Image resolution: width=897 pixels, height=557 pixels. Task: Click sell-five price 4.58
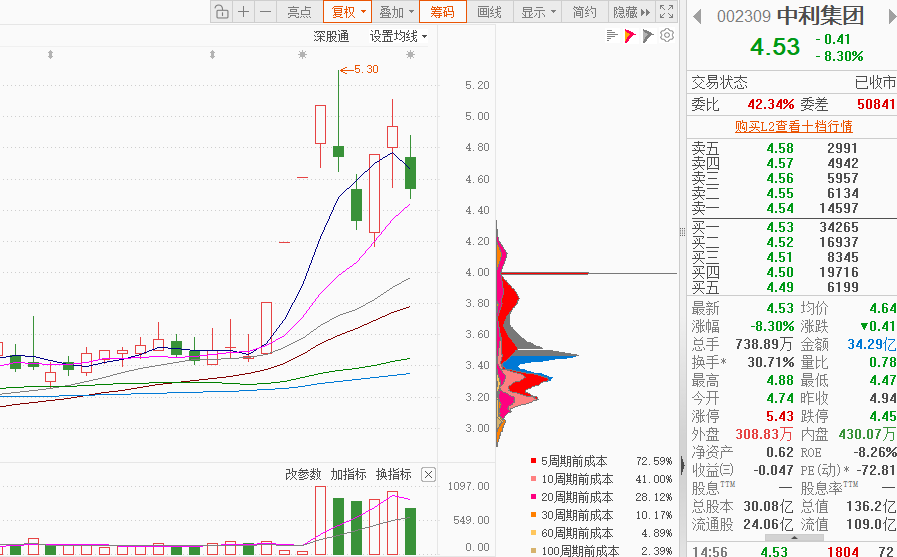point(780,148)
